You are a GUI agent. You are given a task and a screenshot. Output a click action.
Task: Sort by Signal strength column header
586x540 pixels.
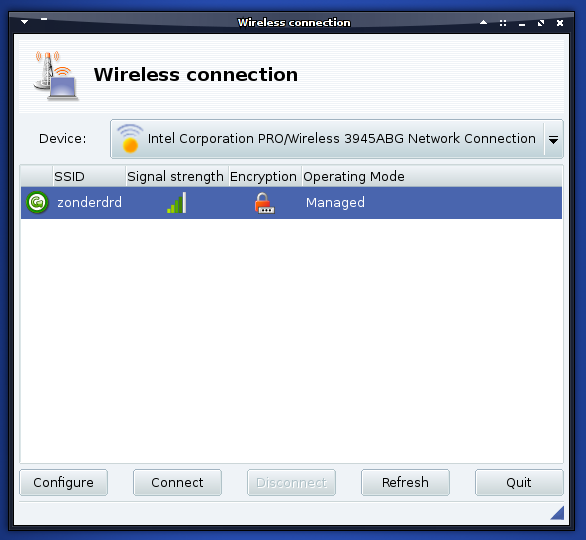(177, 176)
